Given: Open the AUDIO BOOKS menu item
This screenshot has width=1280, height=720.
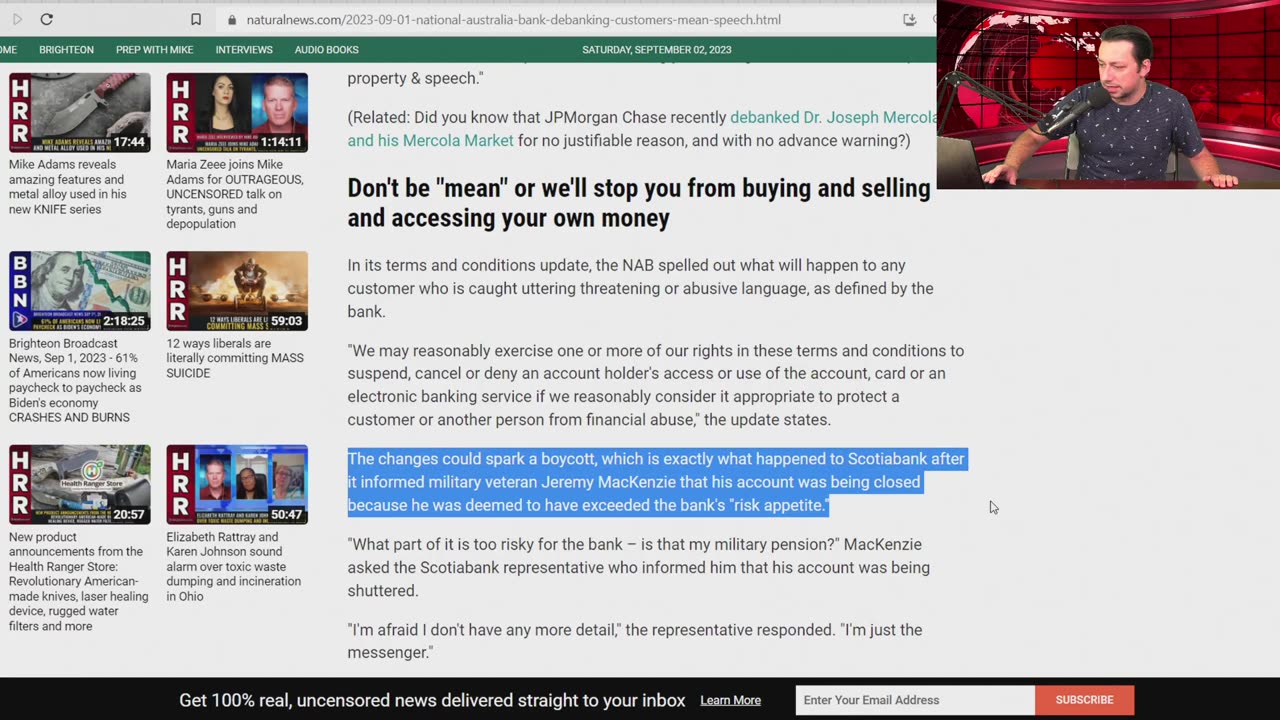Looking at the screenshot, I should (x=326, y=49).
